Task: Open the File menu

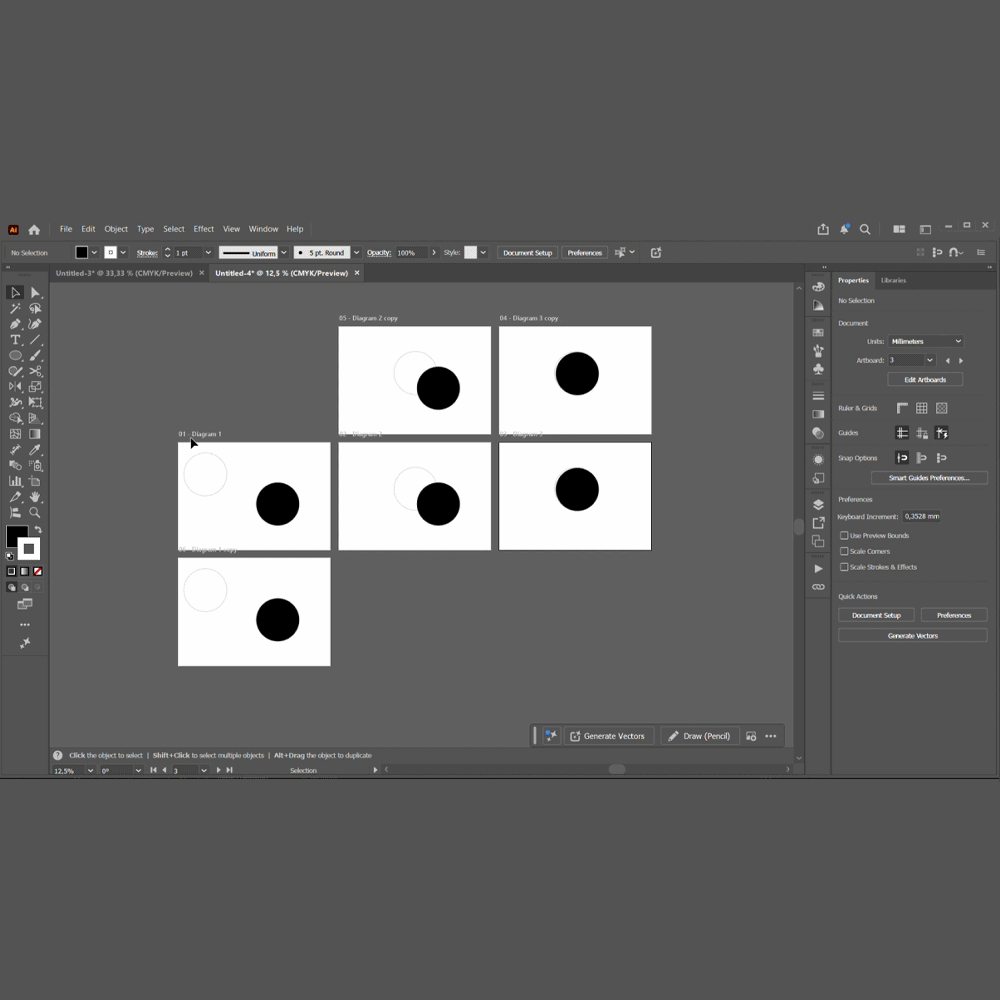Action: 66,229
